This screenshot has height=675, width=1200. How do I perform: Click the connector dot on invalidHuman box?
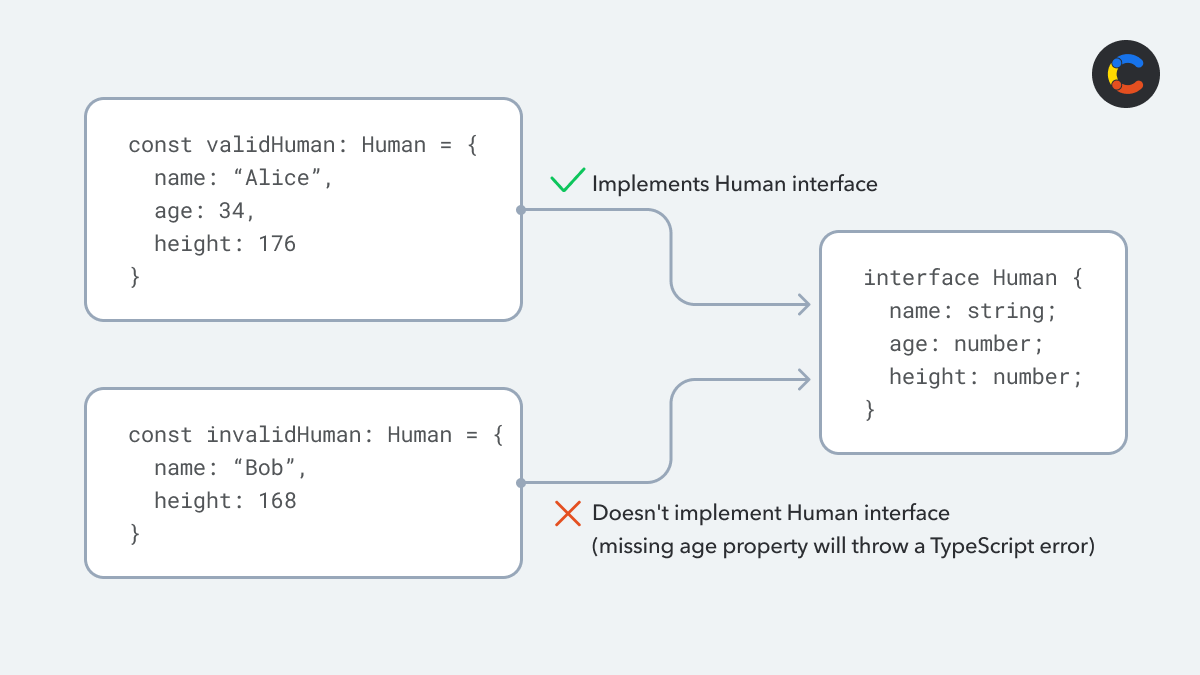(521, 483)
